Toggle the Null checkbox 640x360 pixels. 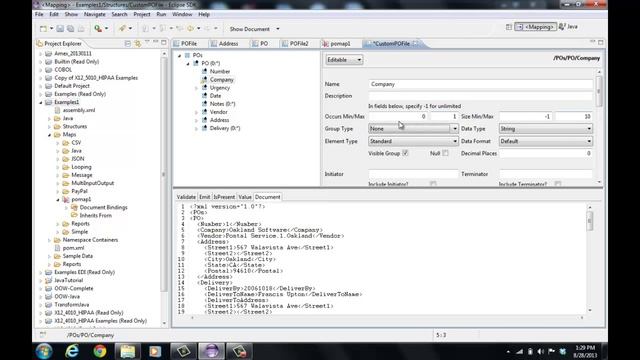coord(445,153)
